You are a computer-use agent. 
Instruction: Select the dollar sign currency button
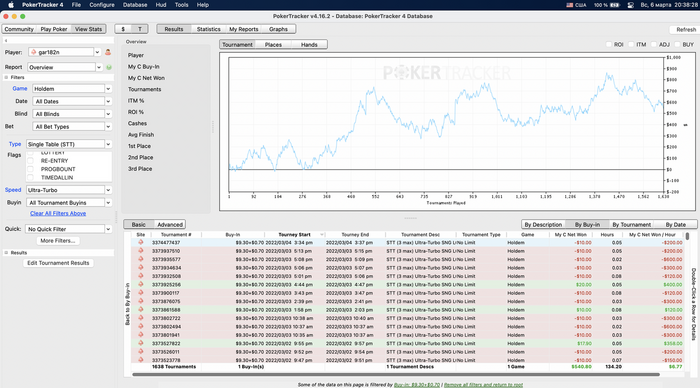point(123,29)
